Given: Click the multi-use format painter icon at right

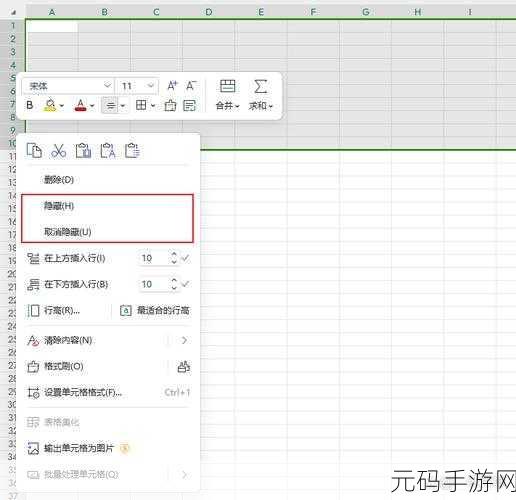Looking at the screenshot, I should click(x=184, y=367).
